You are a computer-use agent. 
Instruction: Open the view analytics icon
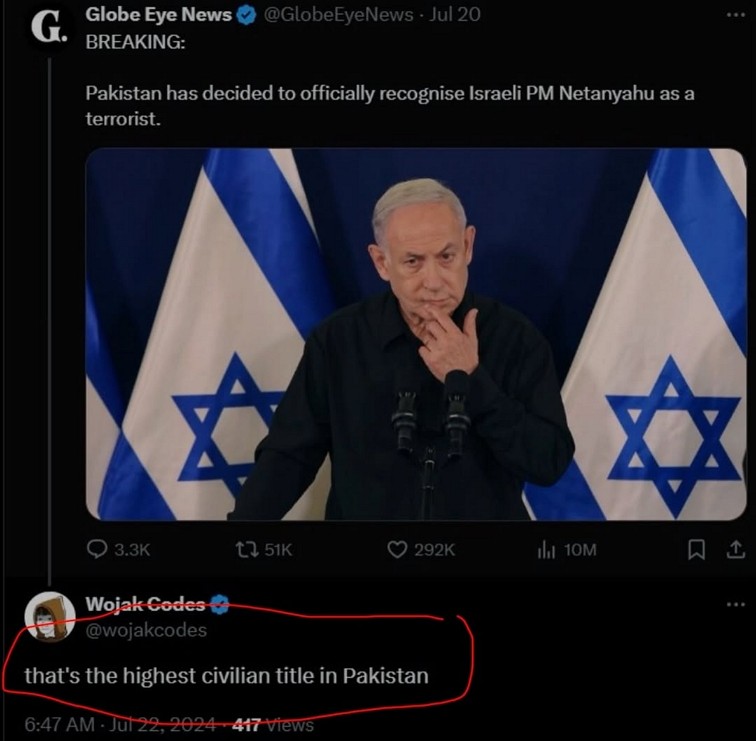pyautogui.click(x=546, y=549)
